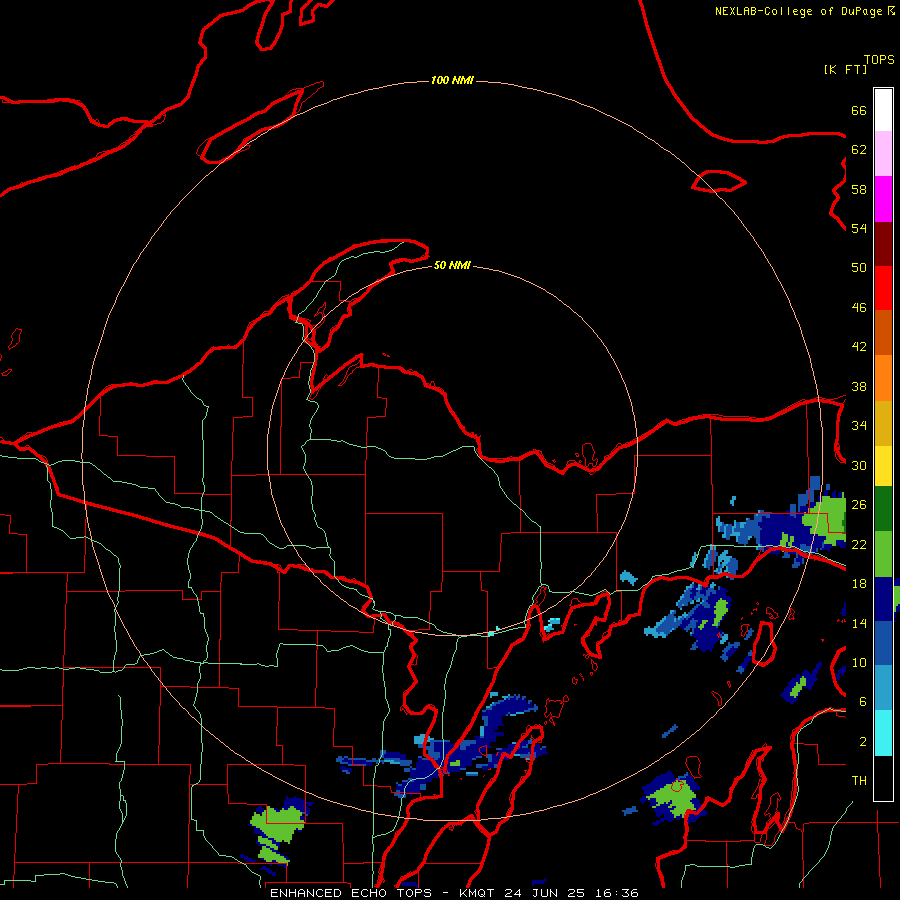Click the medium blue swatch between 10 and 14
The height and width of the screenshot is (900, 900).
tap(883, 643)
